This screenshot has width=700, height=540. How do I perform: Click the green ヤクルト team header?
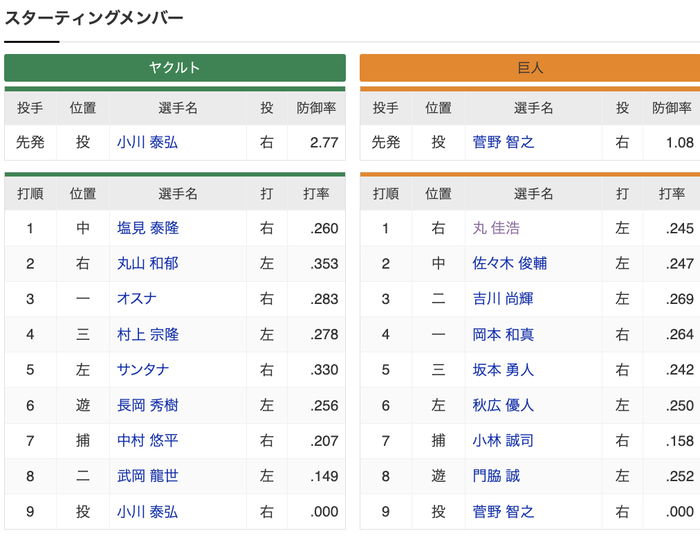tap(175, 68)
